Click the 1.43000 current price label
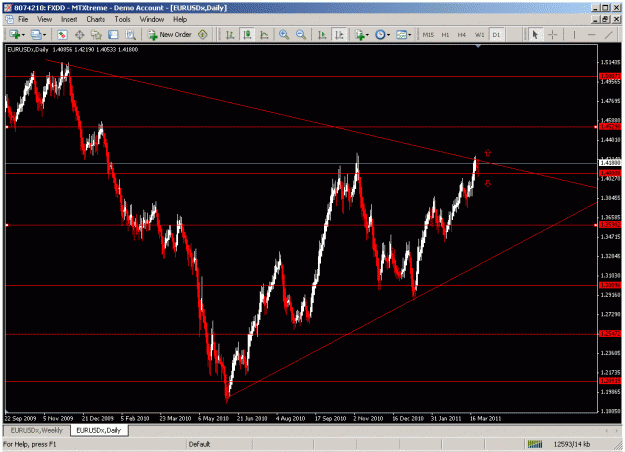The height and width of the screenshot is (452, 625). pos(610,163)
